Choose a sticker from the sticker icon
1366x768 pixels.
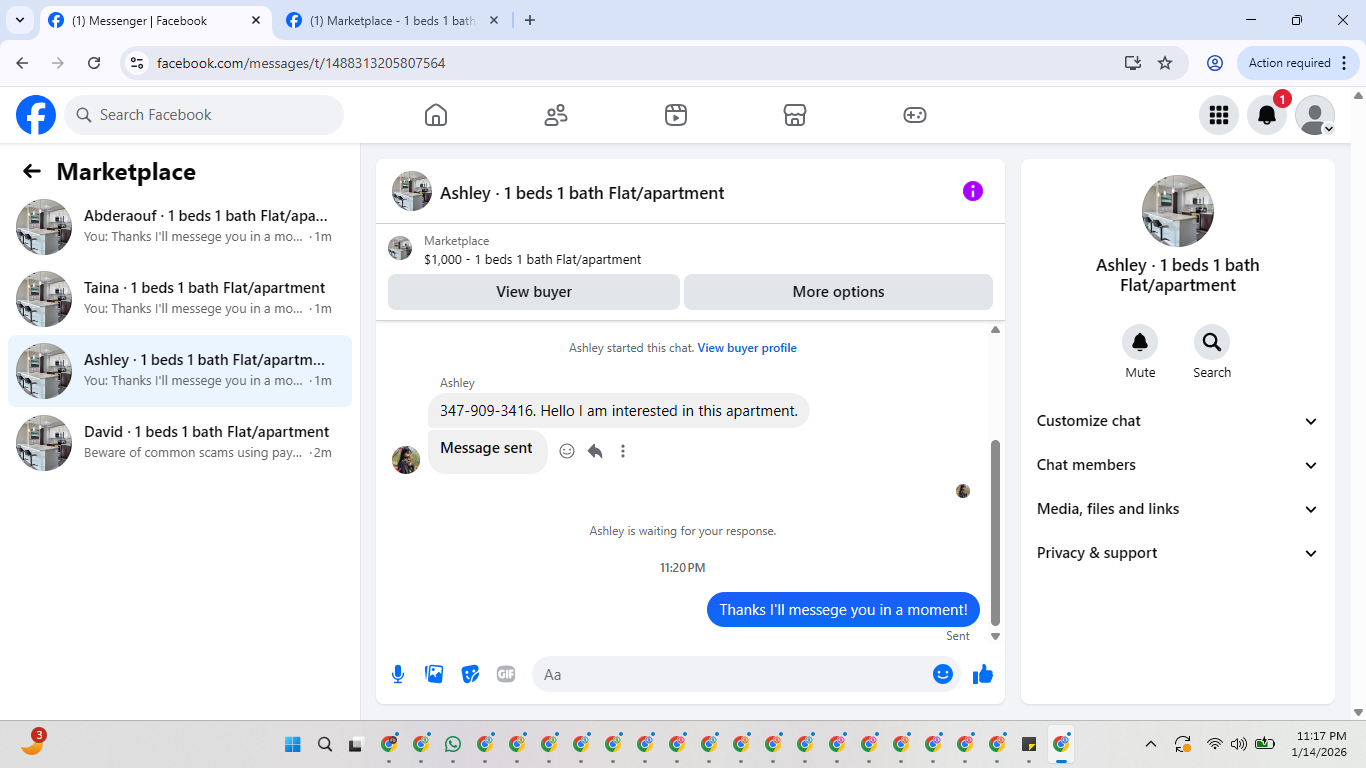click(470, 674)
